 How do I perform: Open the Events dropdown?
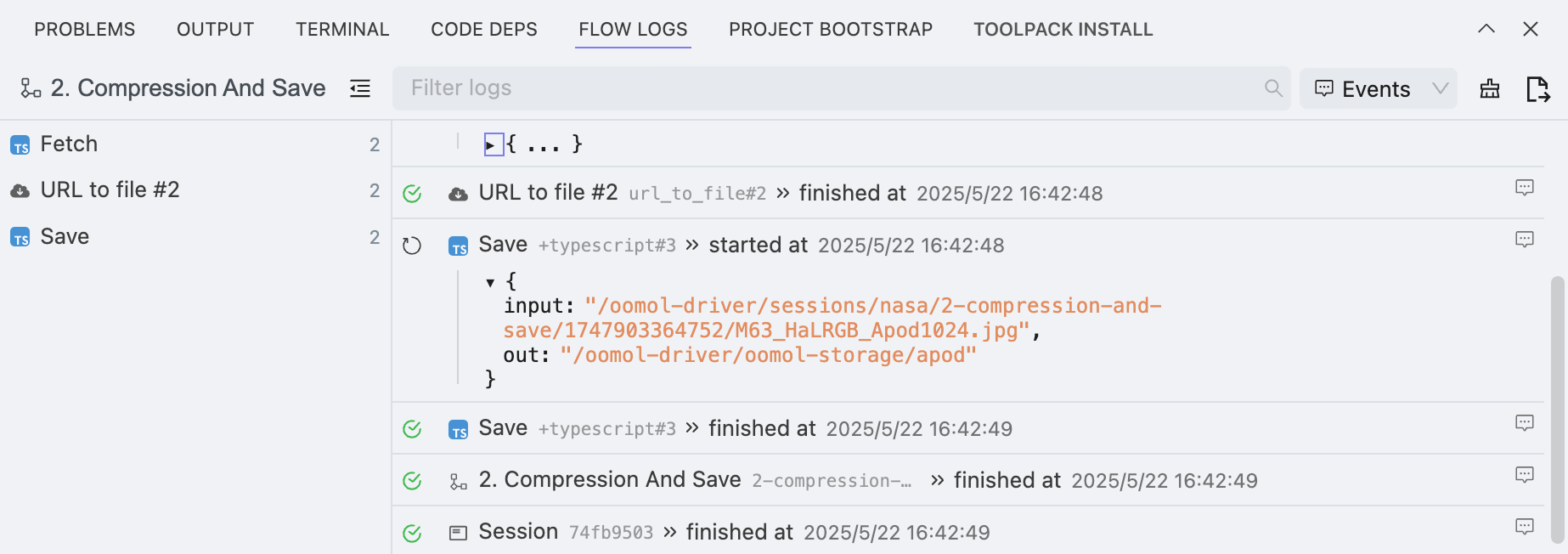[1378, 89]
